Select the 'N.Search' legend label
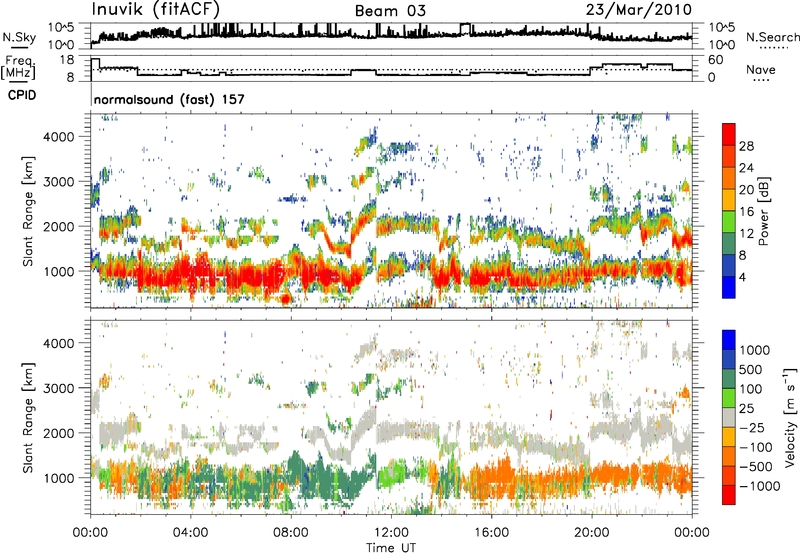 [x=773, y=37]
